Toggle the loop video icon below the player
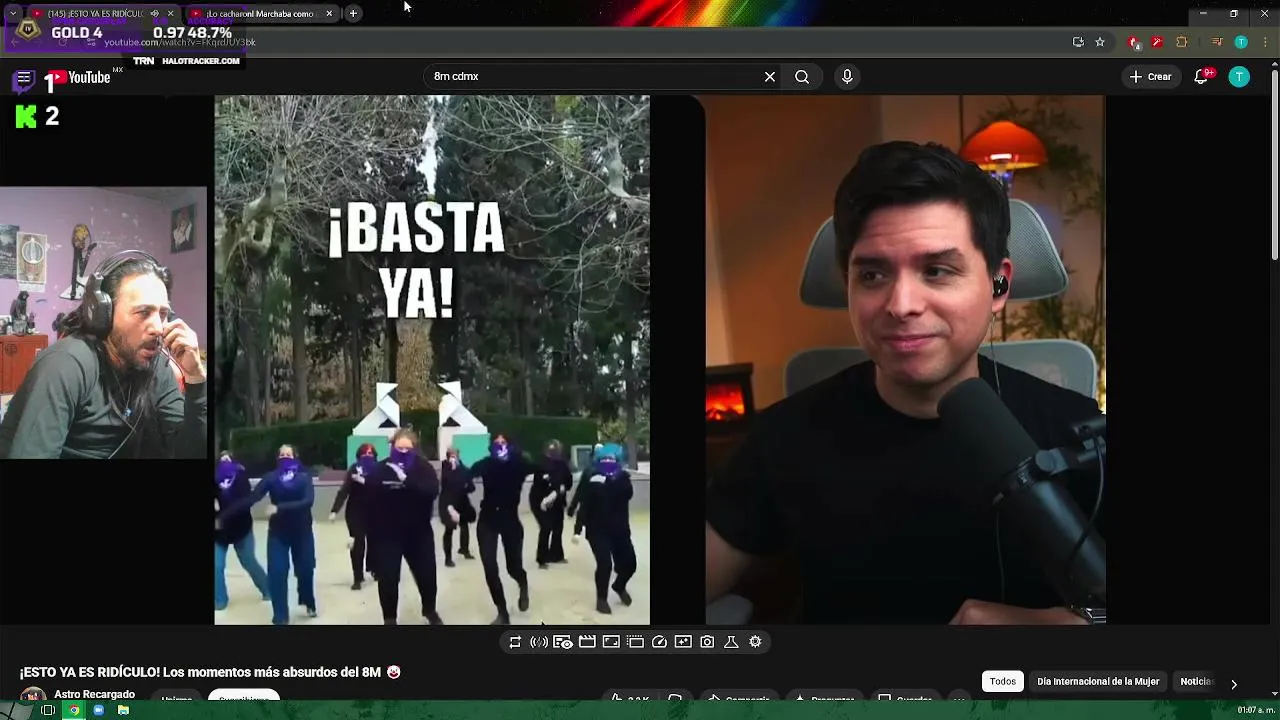 click(515, 642)
